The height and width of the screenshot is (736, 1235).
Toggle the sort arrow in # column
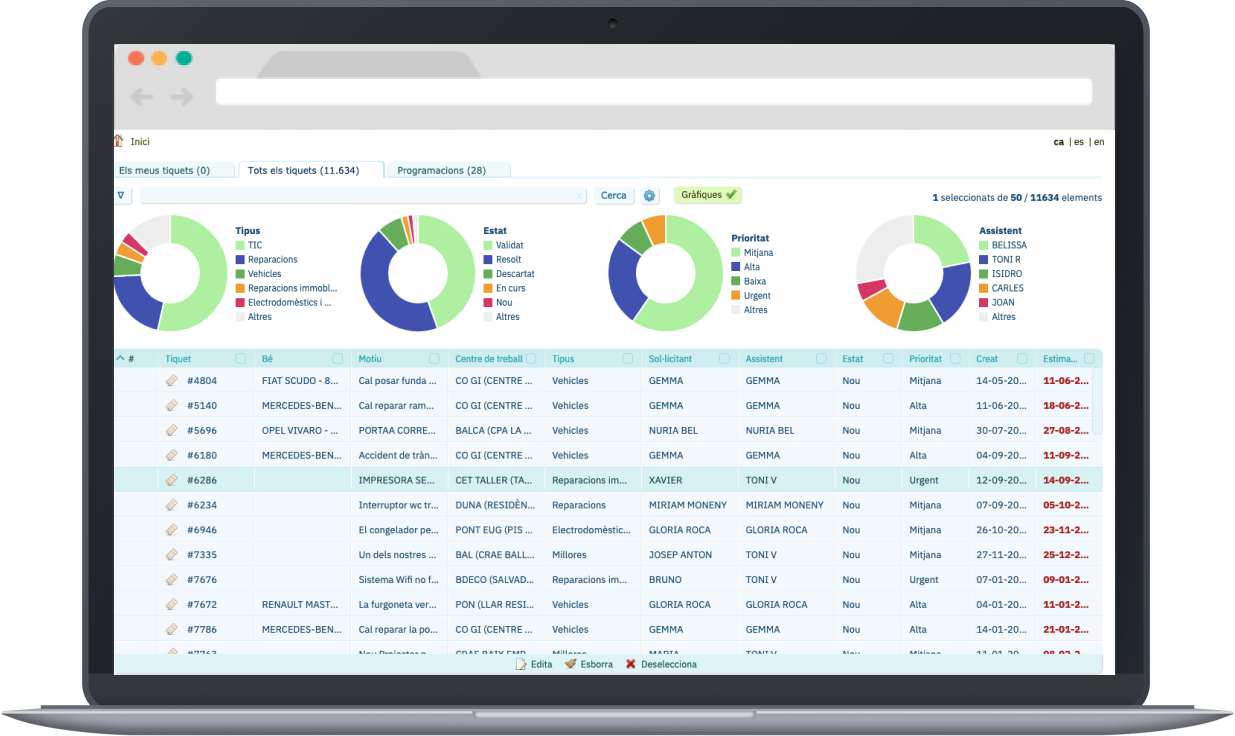121,358
